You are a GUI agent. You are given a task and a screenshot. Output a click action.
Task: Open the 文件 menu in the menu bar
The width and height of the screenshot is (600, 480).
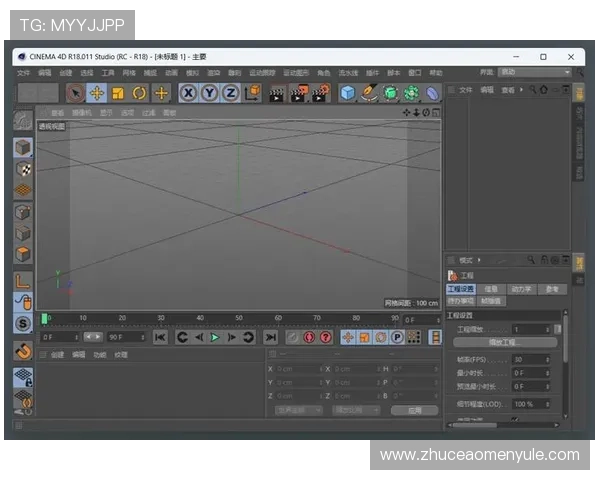[x=23, y=73]
